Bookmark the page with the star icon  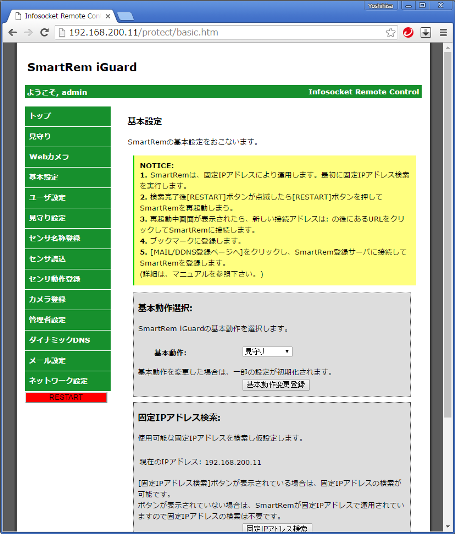click(x=390, y=32)
